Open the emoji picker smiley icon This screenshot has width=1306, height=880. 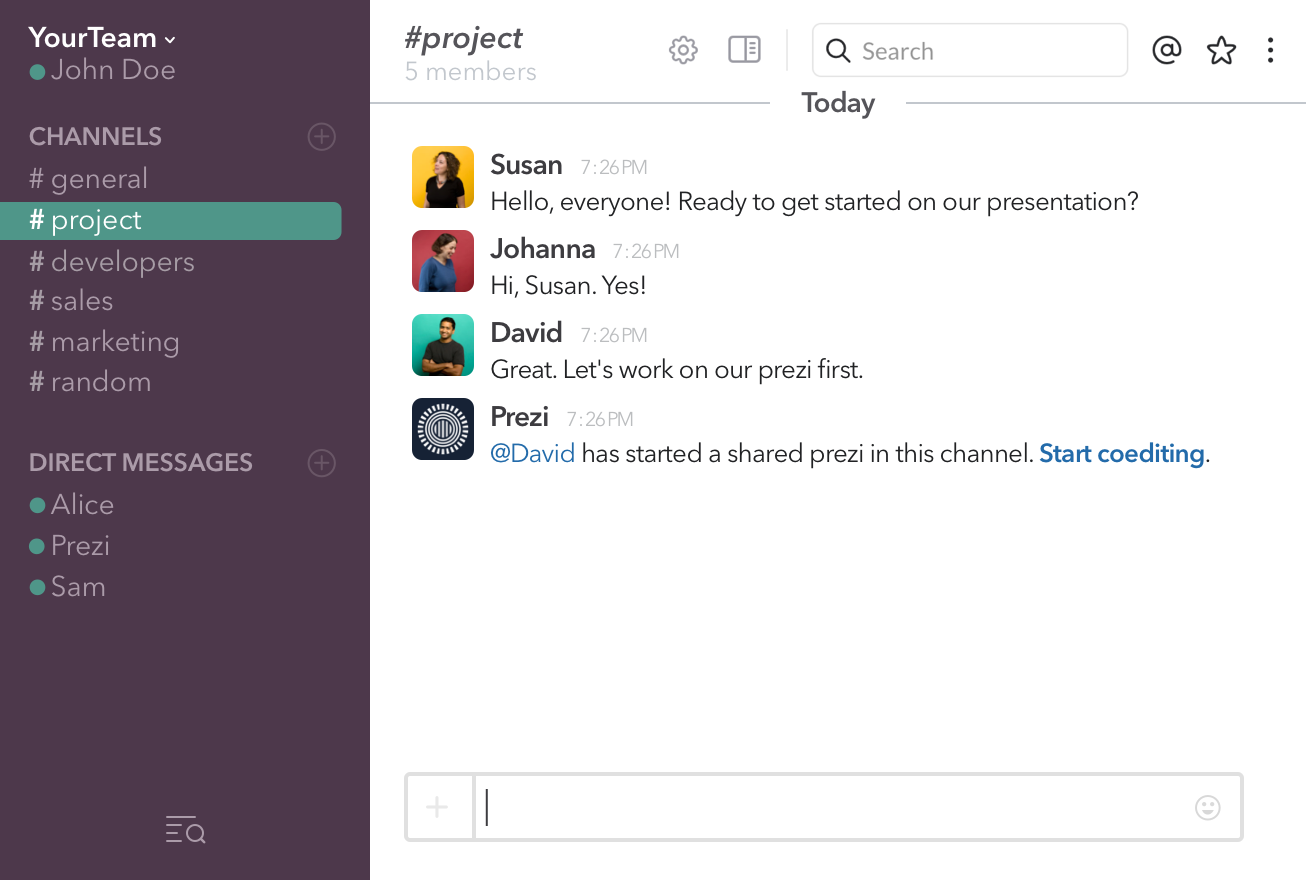click(x=1208, y=807)
